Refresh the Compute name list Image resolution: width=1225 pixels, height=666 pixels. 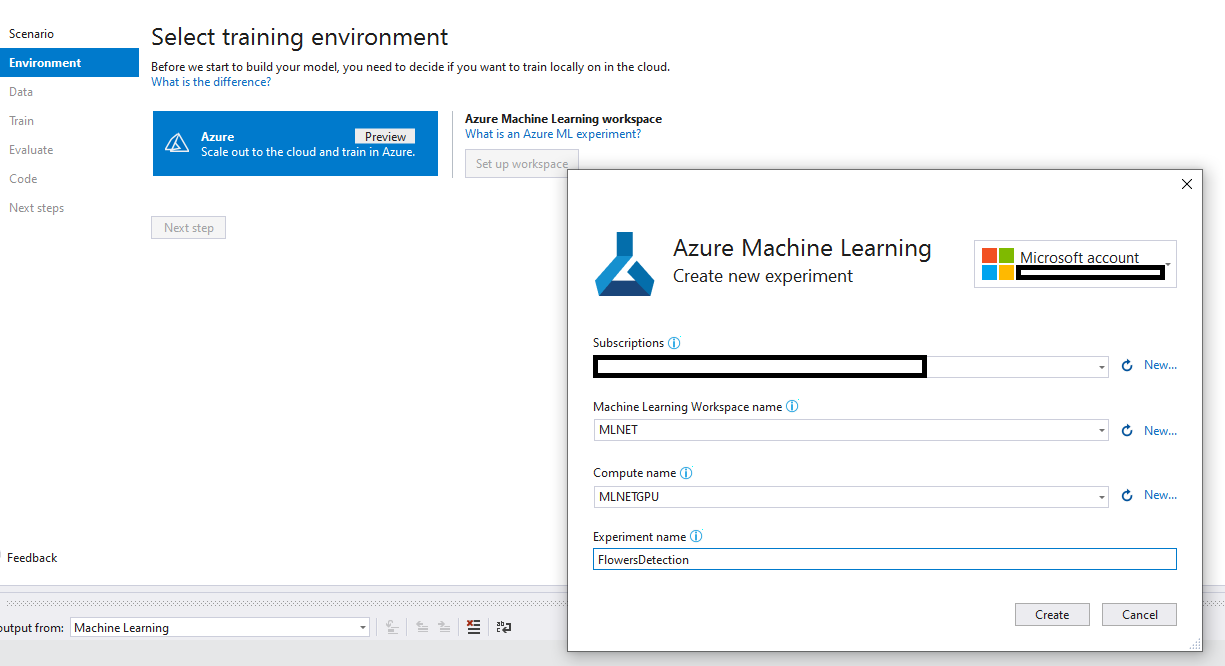tap(1127, 496)
